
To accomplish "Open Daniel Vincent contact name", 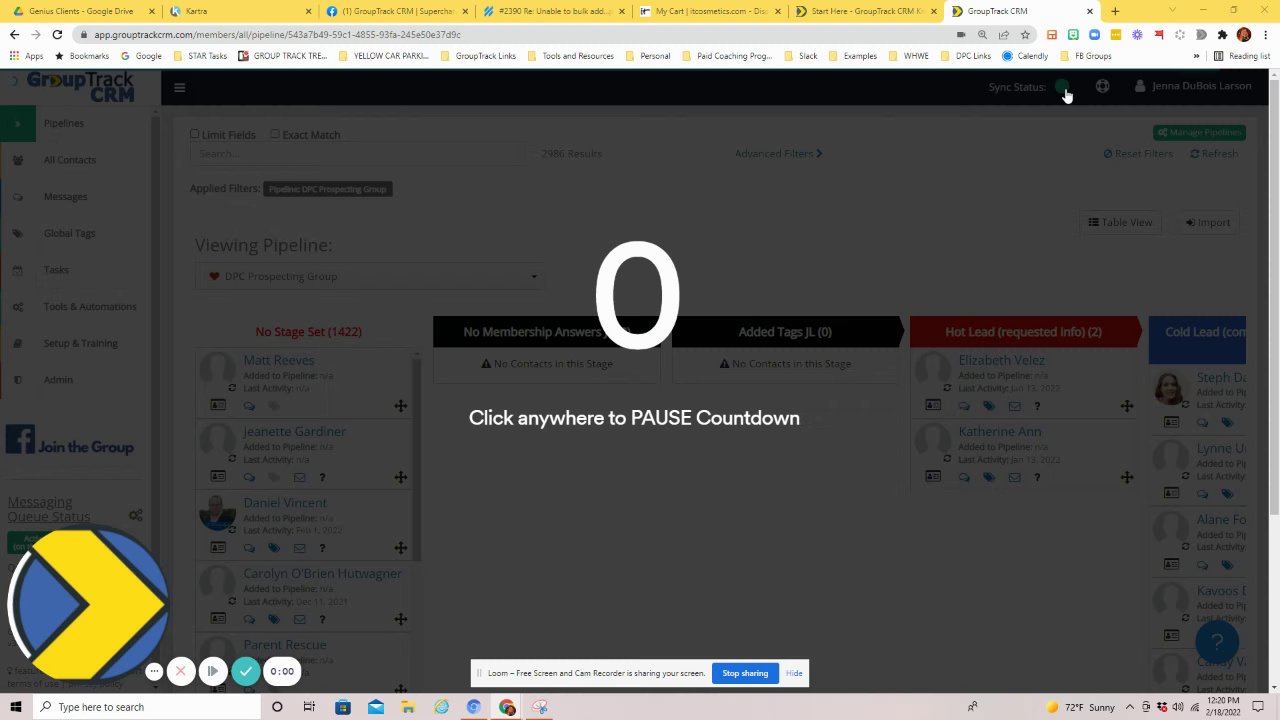I will (x=285, y=503).
